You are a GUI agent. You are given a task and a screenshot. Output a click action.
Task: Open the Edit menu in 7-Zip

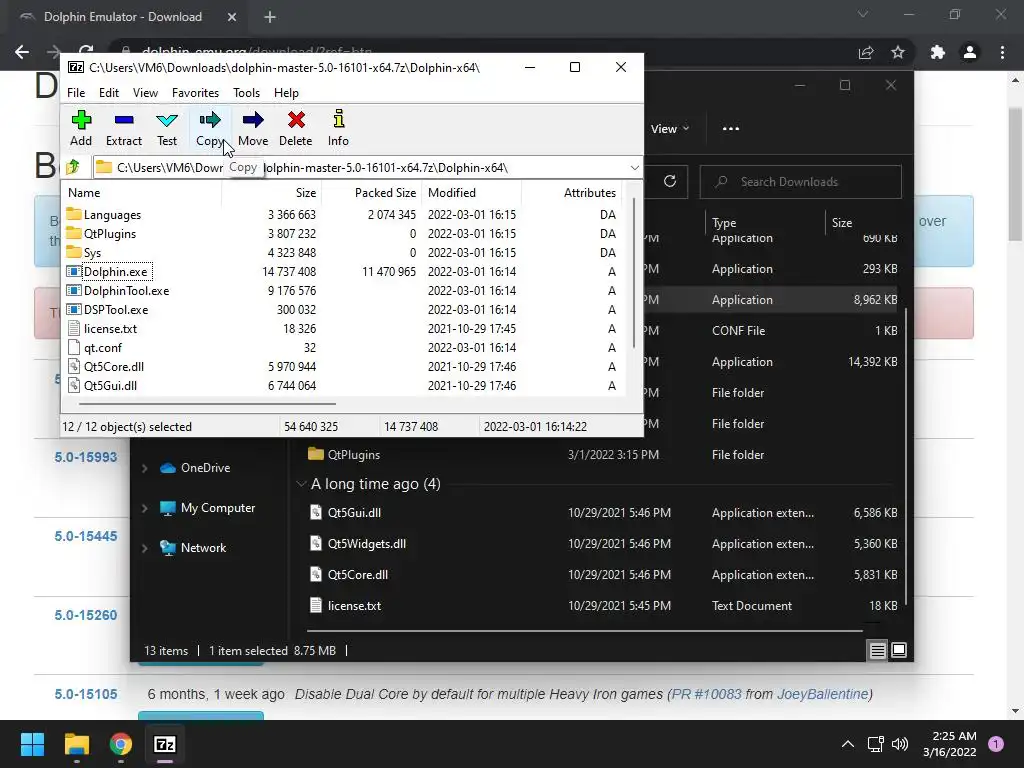(108, 93)
